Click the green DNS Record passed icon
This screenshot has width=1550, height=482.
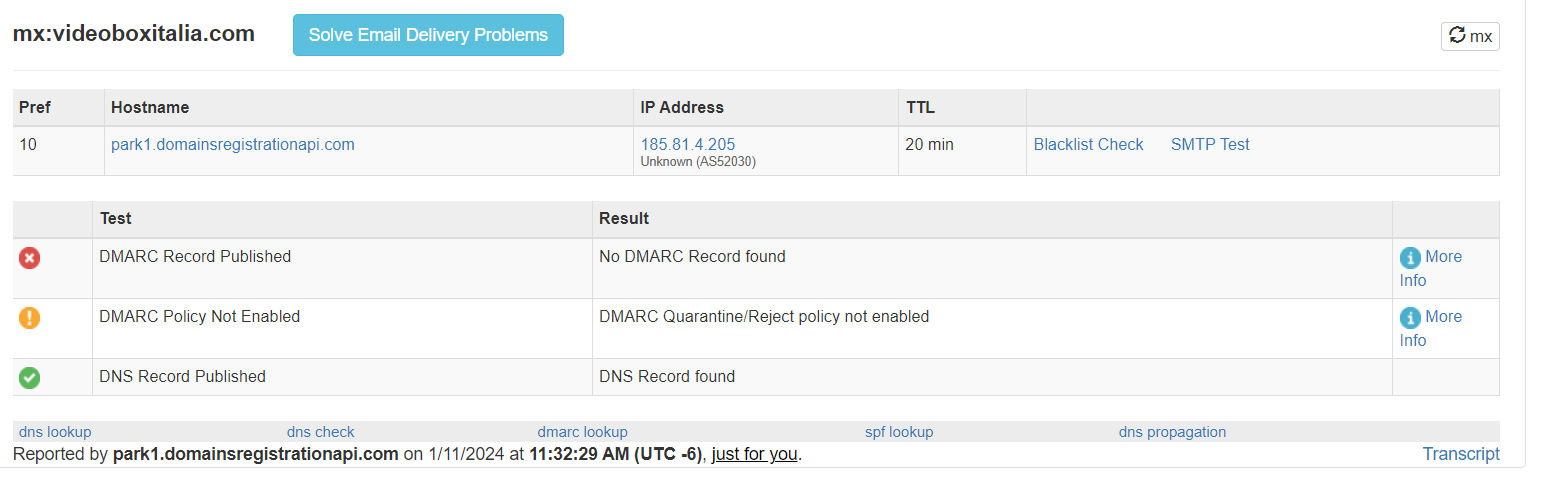30,378
